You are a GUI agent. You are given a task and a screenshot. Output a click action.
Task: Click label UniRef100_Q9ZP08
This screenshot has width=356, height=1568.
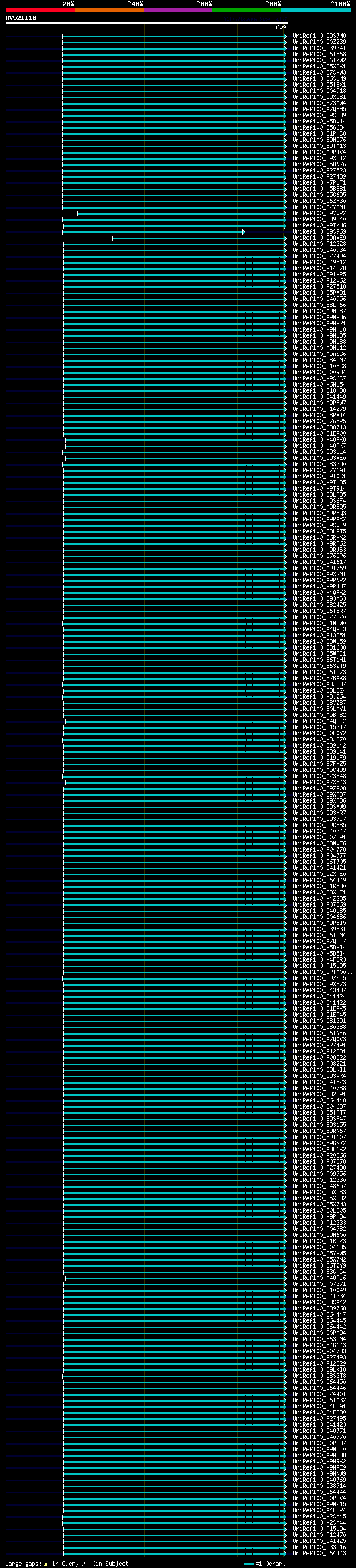pyautogui.click(x=319, y=788)
